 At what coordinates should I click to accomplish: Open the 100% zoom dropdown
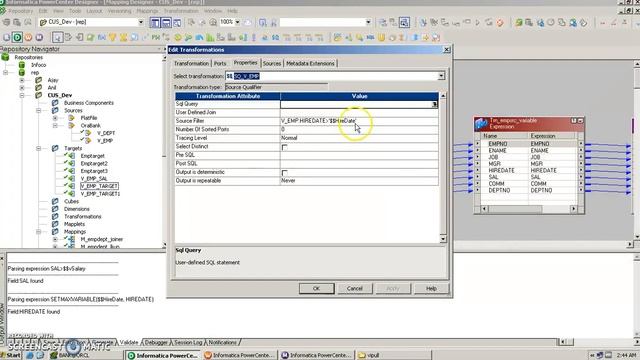point(237,22)
